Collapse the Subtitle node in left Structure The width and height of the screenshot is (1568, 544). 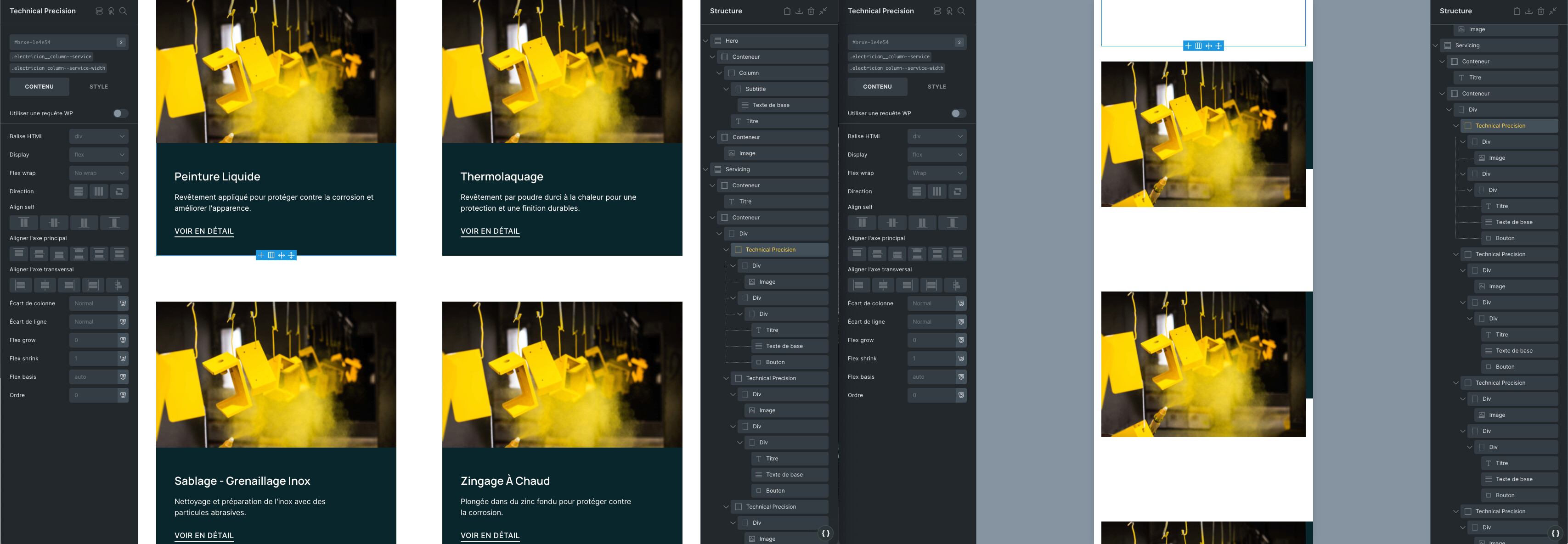click(x=726, y=90)
